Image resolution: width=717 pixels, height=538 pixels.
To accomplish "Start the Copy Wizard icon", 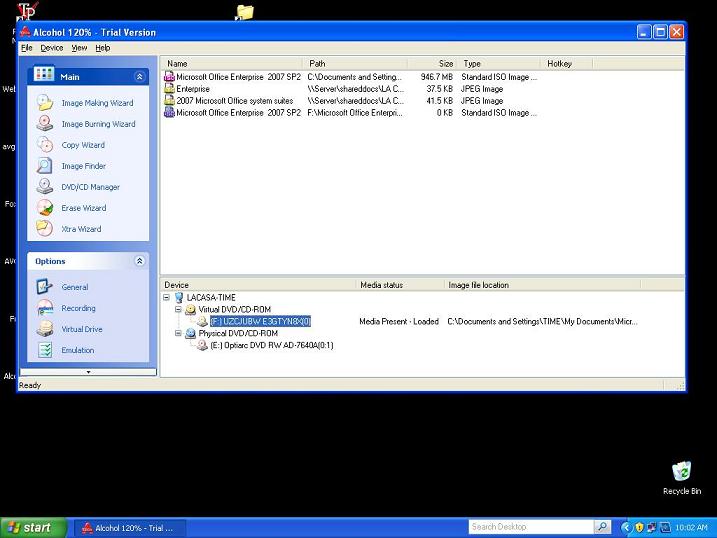I will 45,145.
